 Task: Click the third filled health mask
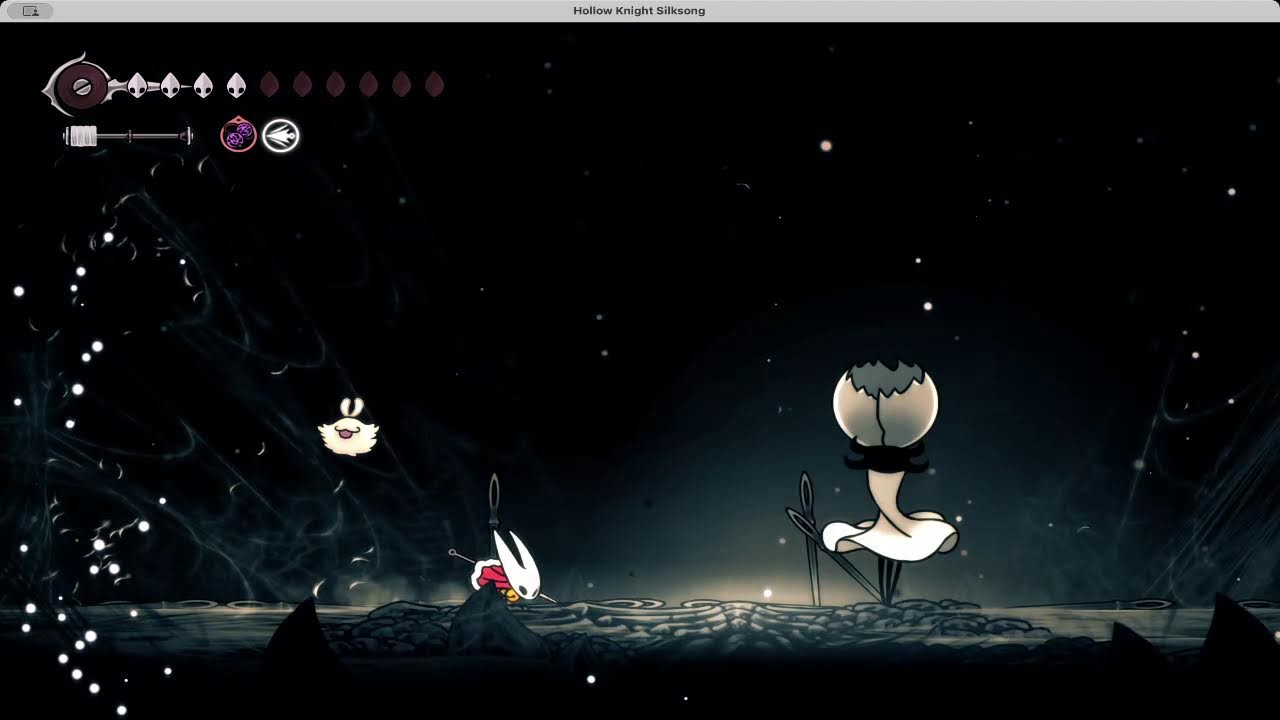point(203,85)
